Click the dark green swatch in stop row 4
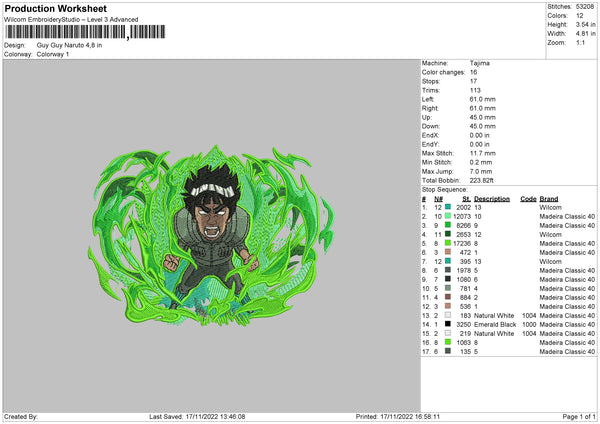The image size is (600, 424). pos(448,234)
